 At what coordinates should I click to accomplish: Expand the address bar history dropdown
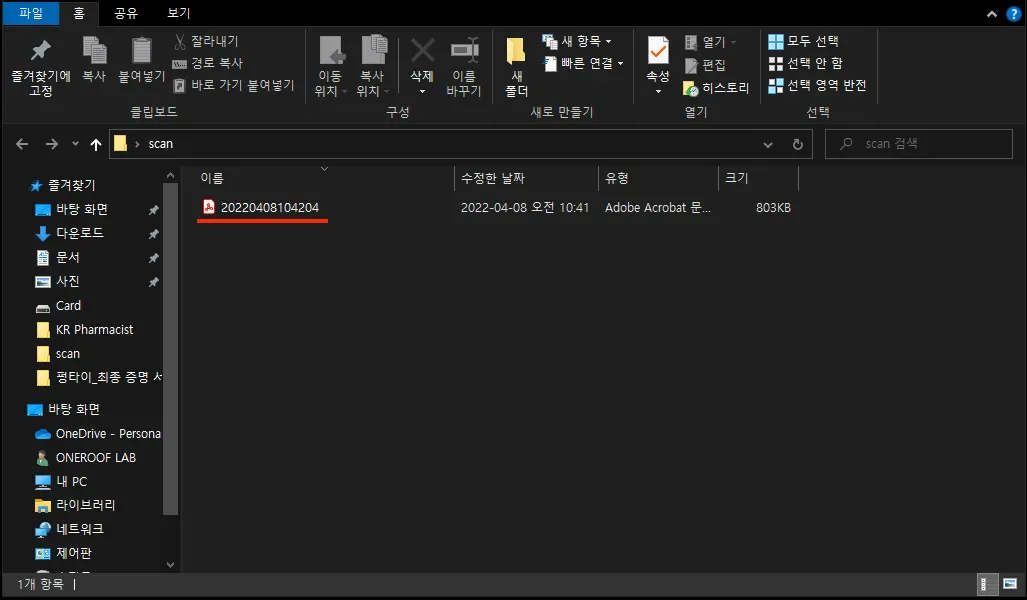point(768,145)
